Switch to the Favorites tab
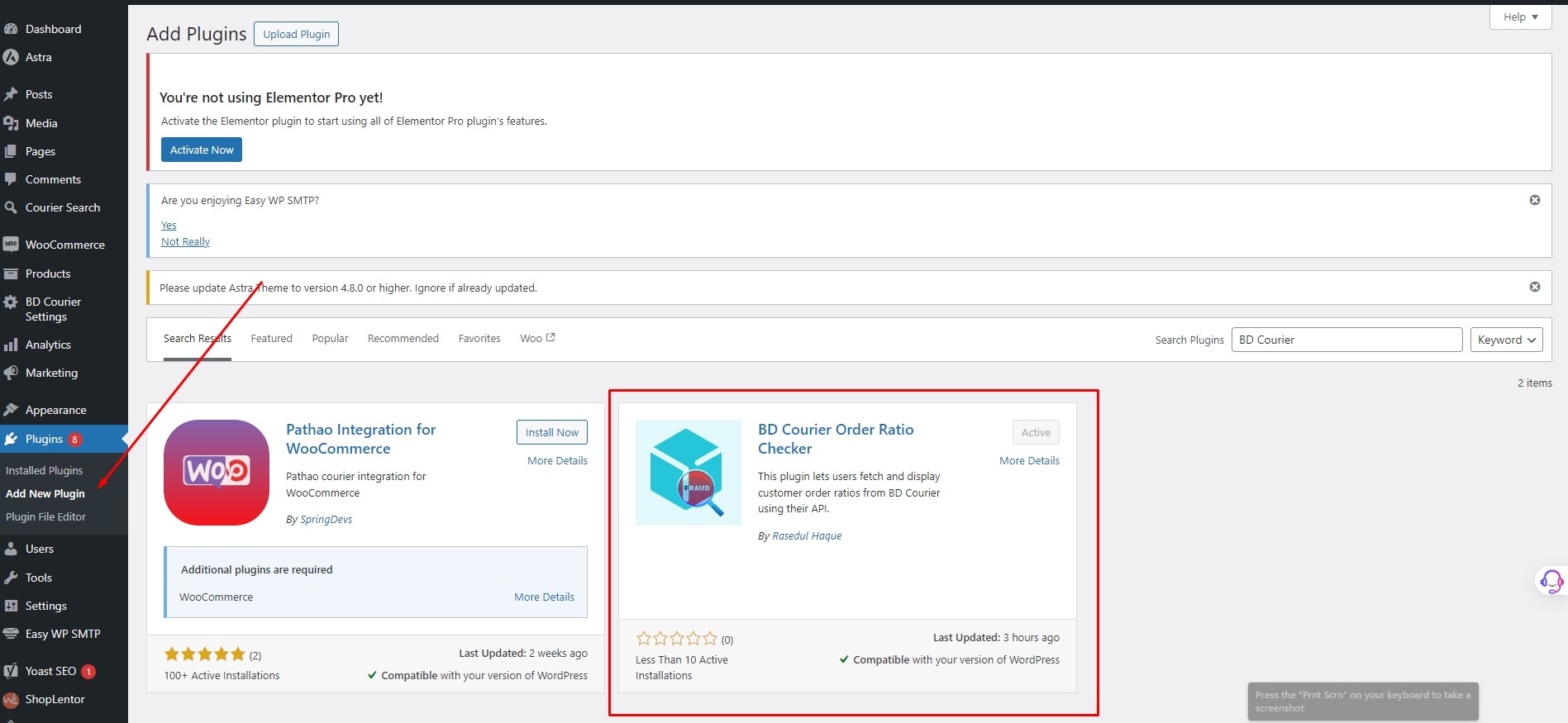 [x=479, y=339]
